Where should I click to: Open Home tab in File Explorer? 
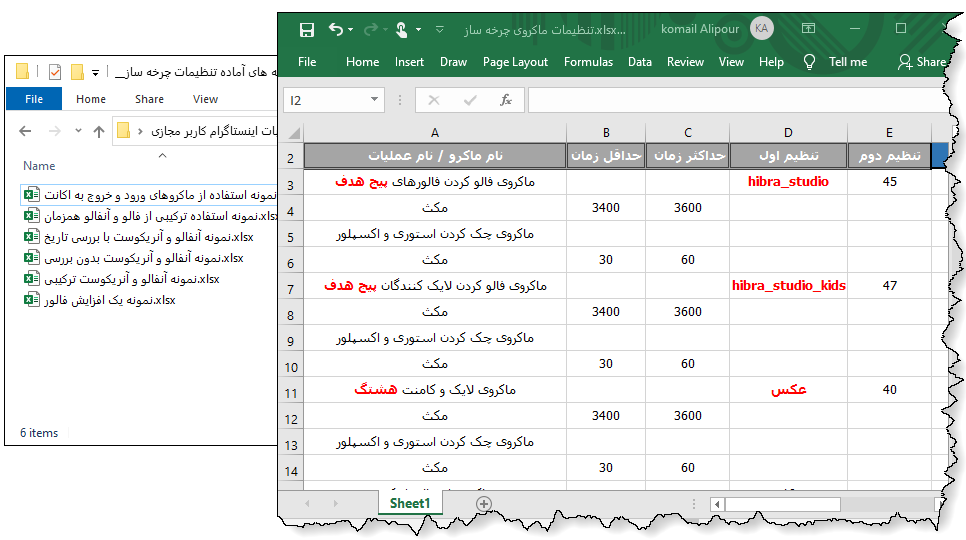91,99
